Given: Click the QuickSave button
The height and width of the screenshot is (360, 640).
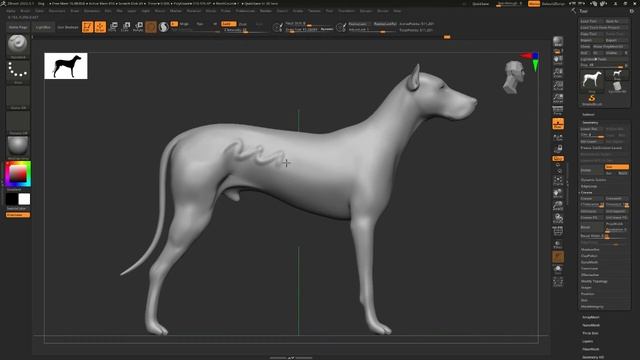Looking at the screenshot, I should click(480, 4).
